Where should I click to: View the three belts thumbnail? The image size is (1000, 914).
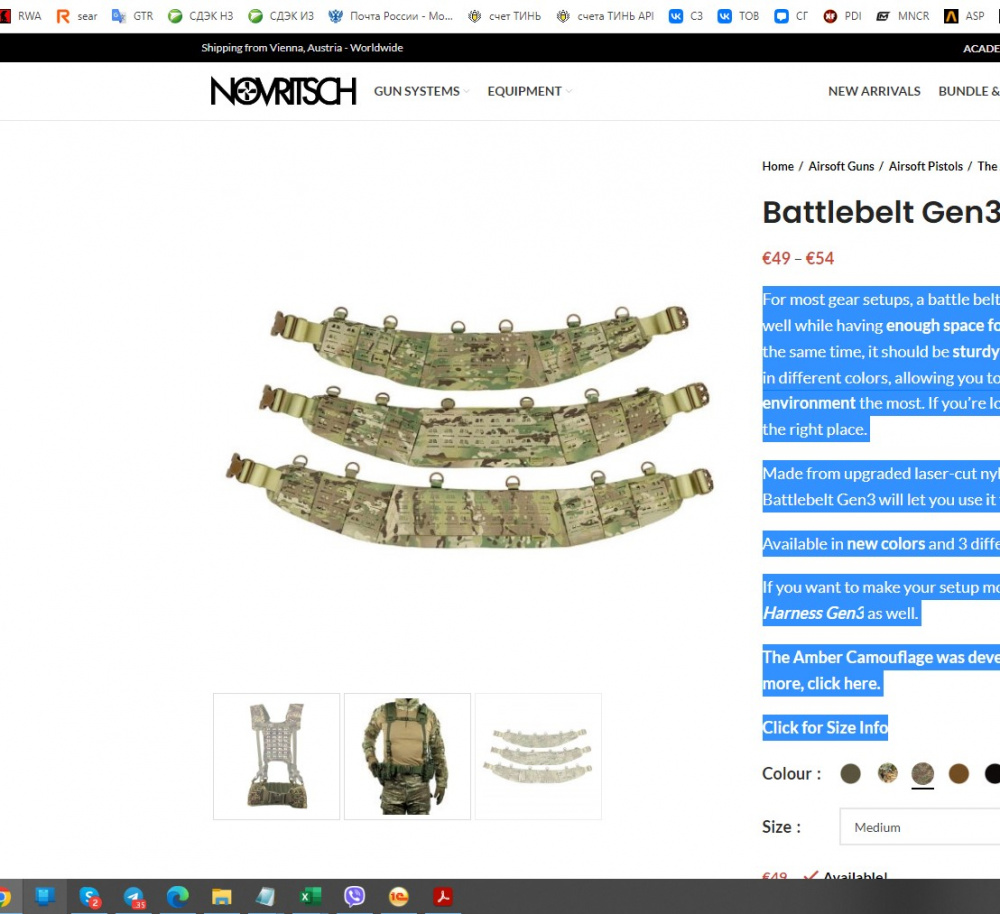pyautogui.click(x=538, y=756)
